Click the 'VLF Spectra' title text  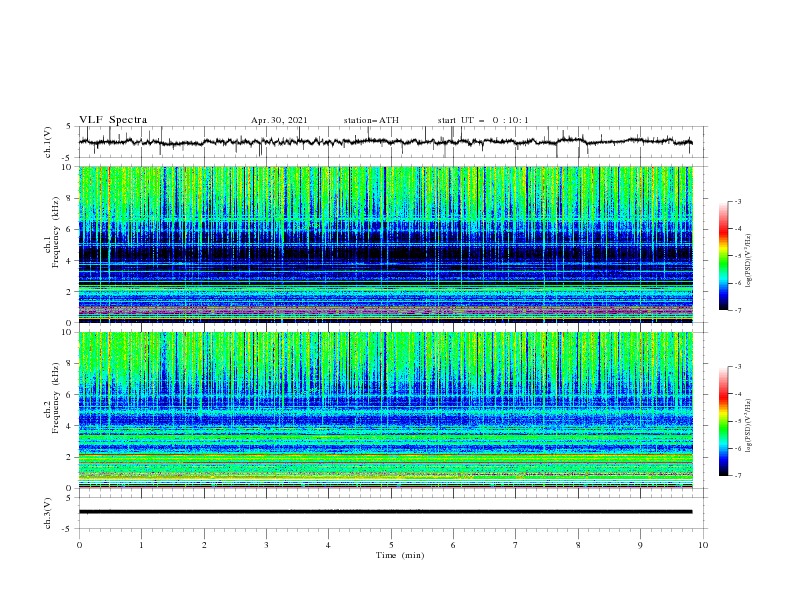[113, 120]
